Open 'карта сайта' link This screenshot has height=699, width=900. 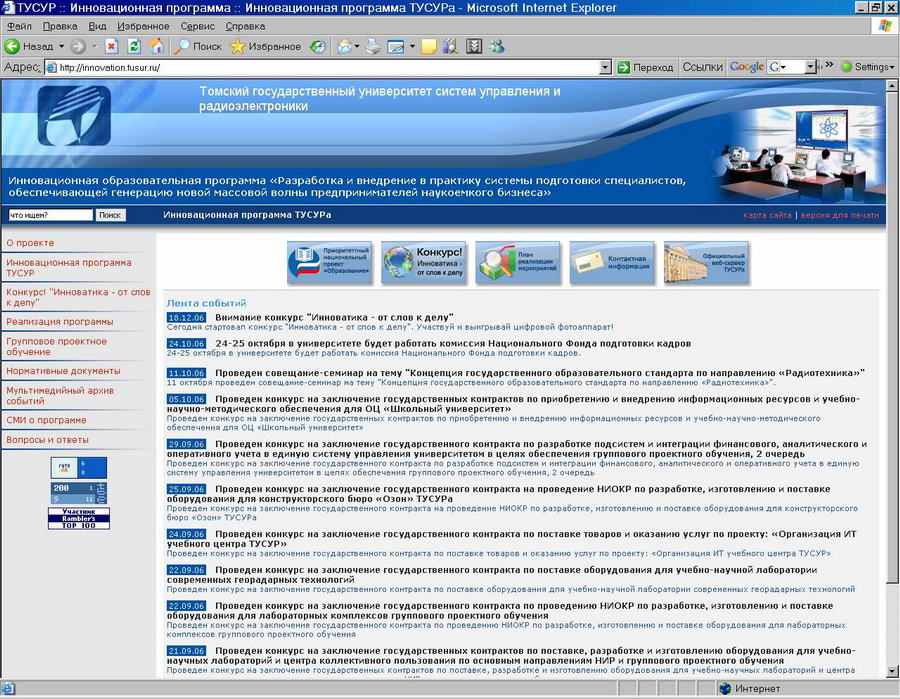click(767, 215)
